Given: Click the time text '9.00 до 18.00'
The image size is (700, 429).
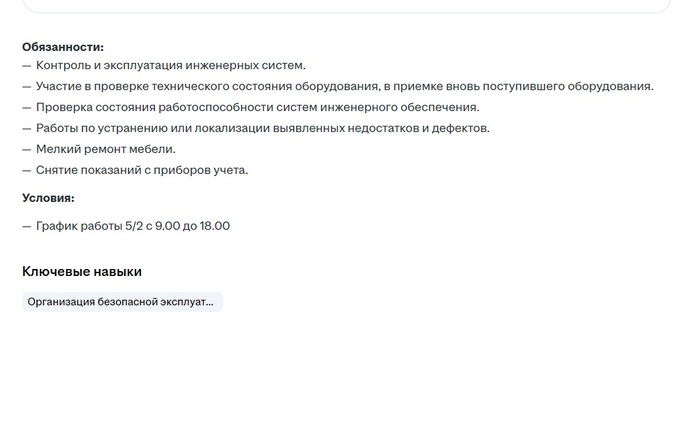Looking at the screenshot, I should 192,226.
